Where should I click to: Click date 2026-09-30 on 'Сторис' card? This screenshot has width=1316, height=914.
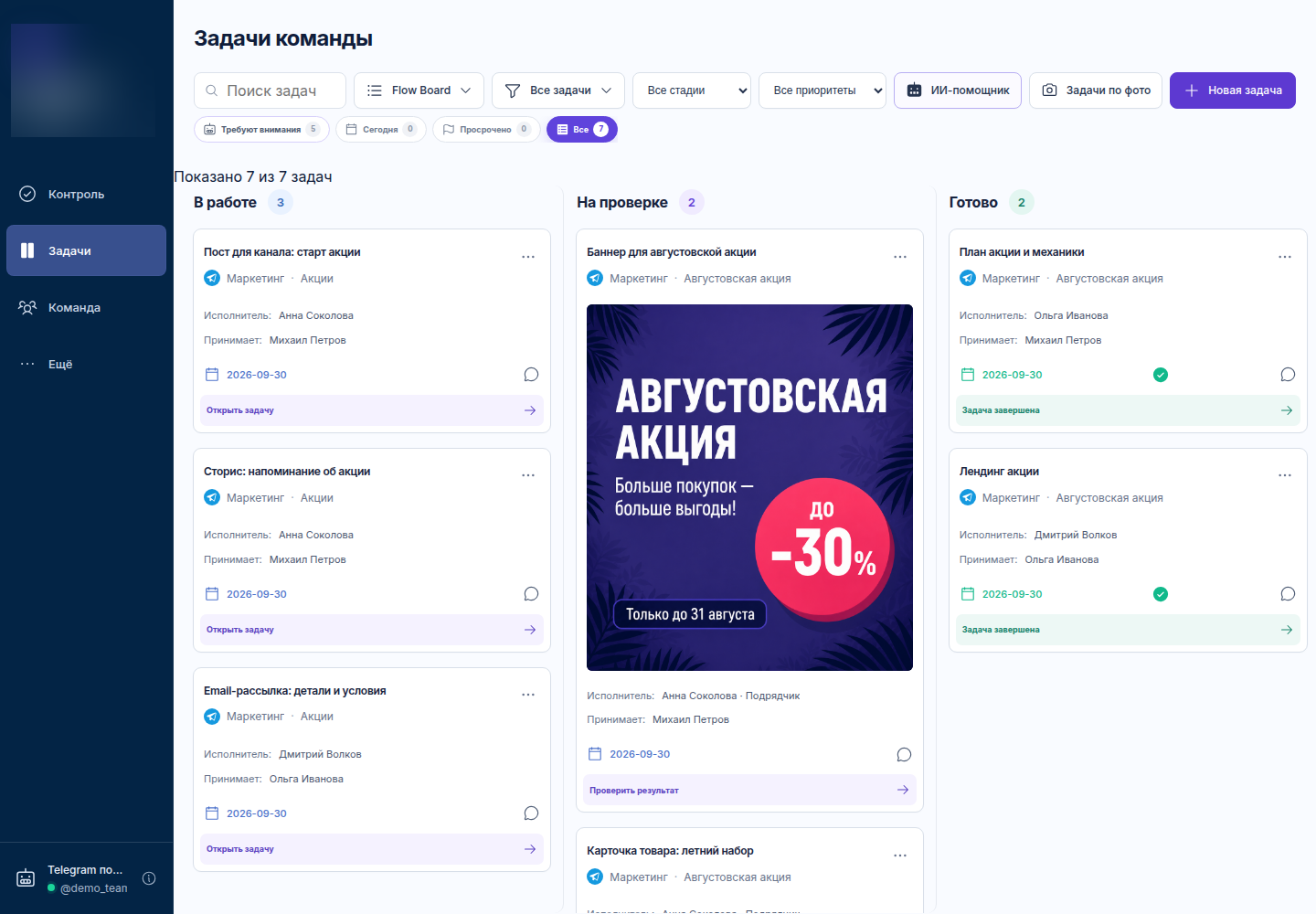point(257,594)
